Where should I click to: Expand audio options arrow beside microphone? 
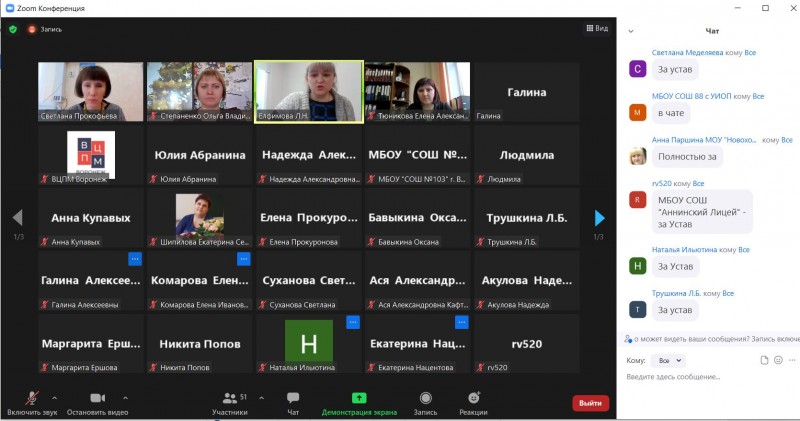54,397
